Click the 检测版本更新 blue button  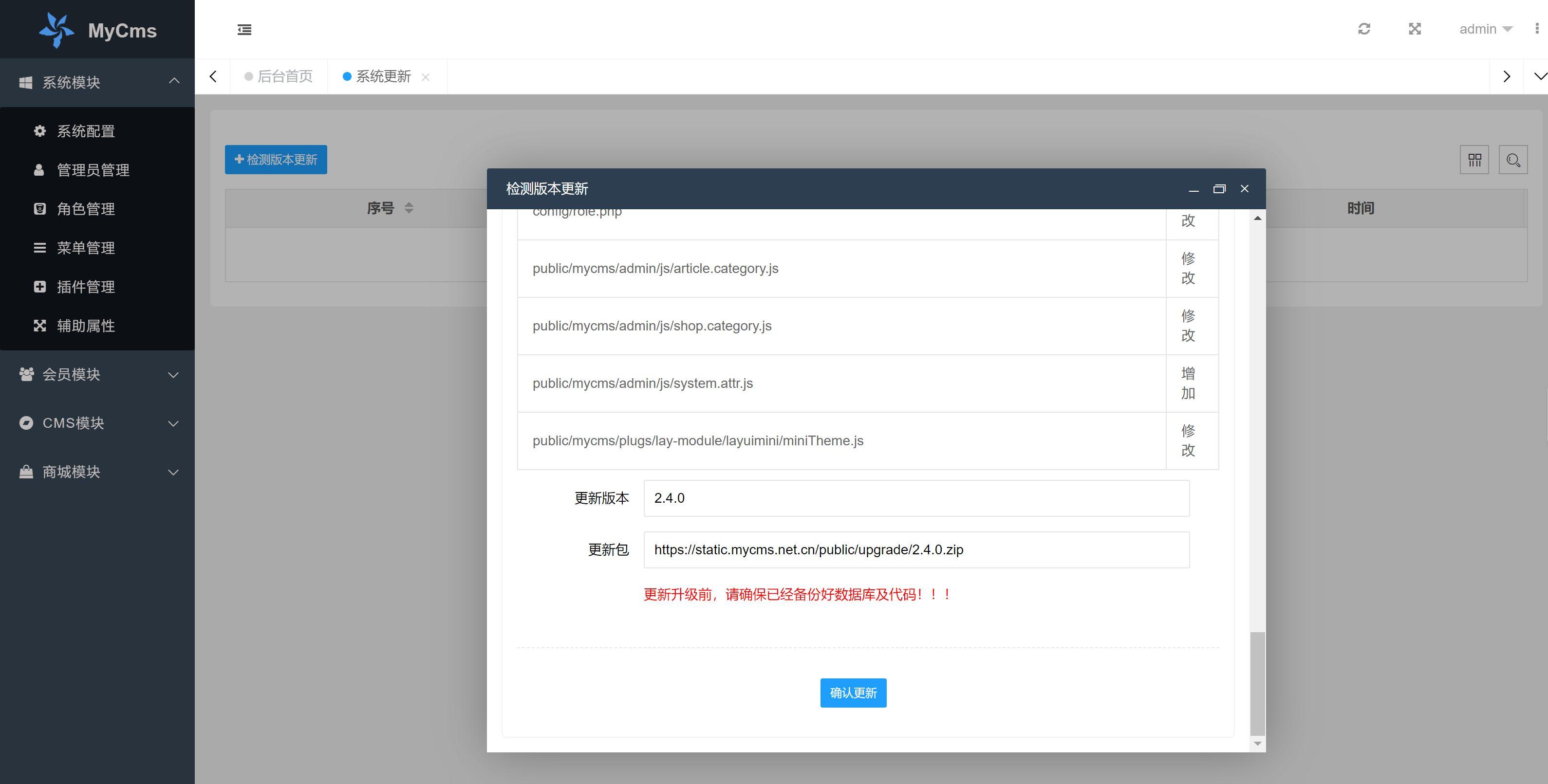[276, 159]
